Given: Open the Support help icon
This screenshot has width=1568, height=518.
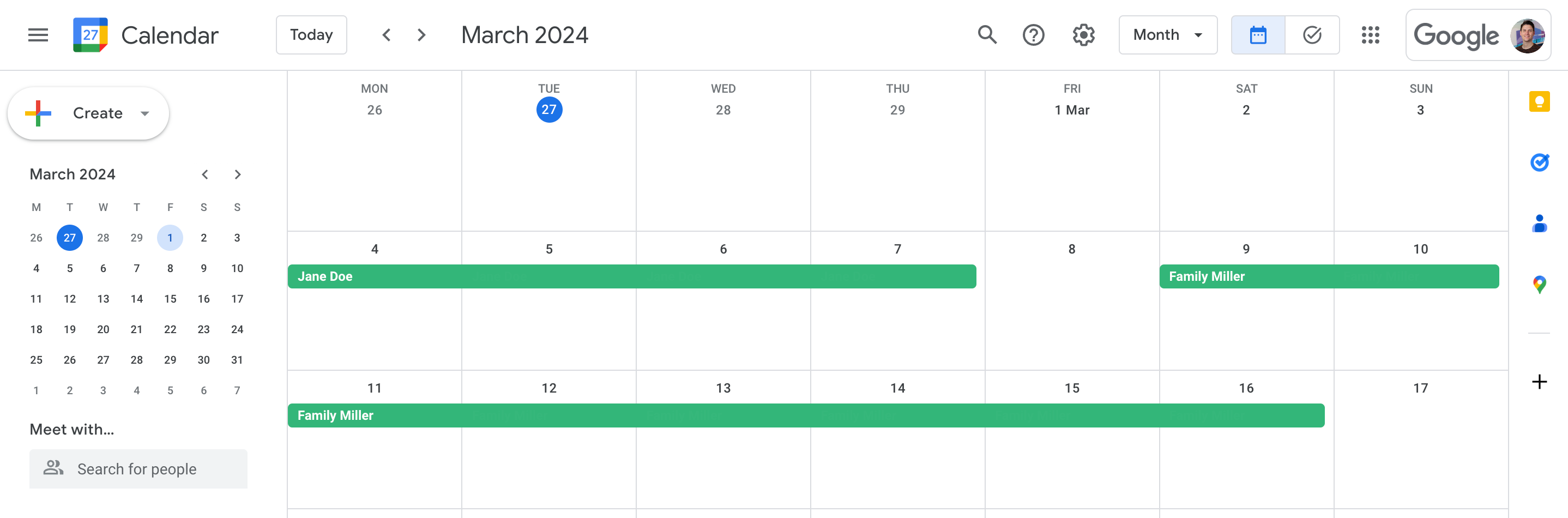Looking at the screenshot, I should point(1033,35).
